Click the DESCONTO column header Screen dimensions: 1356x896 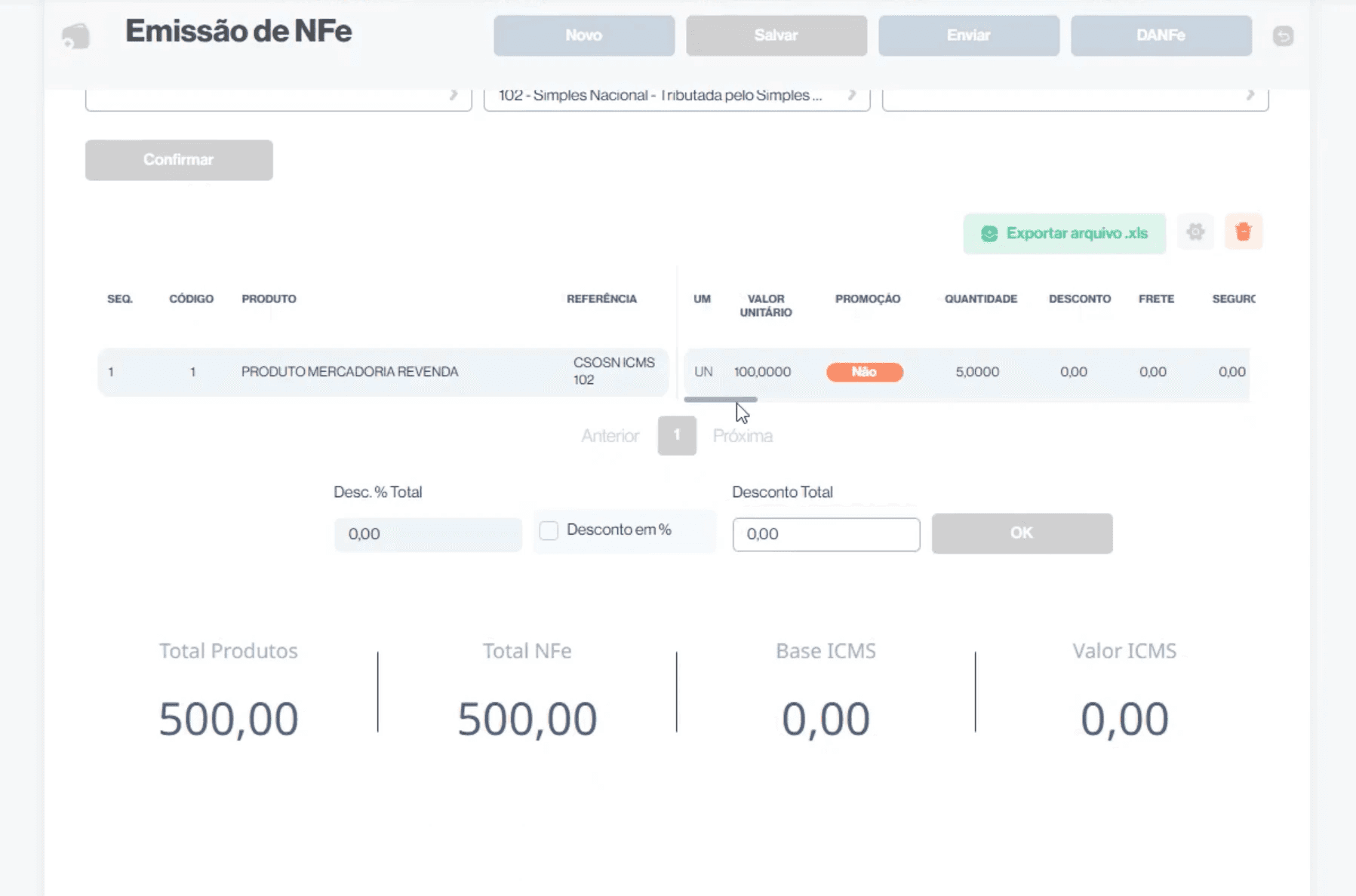(1080, 299)
